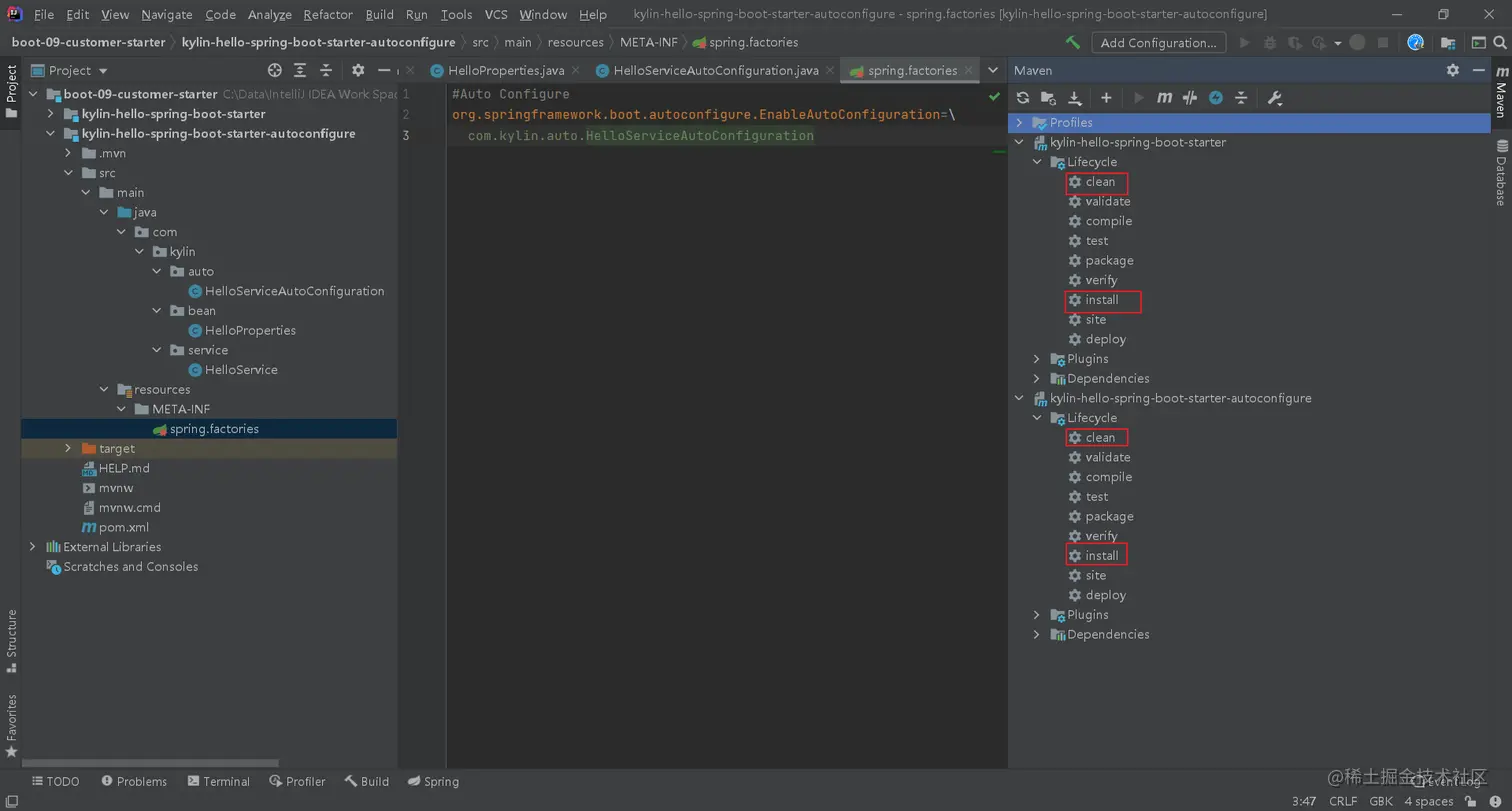This screenshot has height=811, width=1512.
Task: Click Expand All icon in Project panel
Action: pyautogui.click(x=300, y=70)
